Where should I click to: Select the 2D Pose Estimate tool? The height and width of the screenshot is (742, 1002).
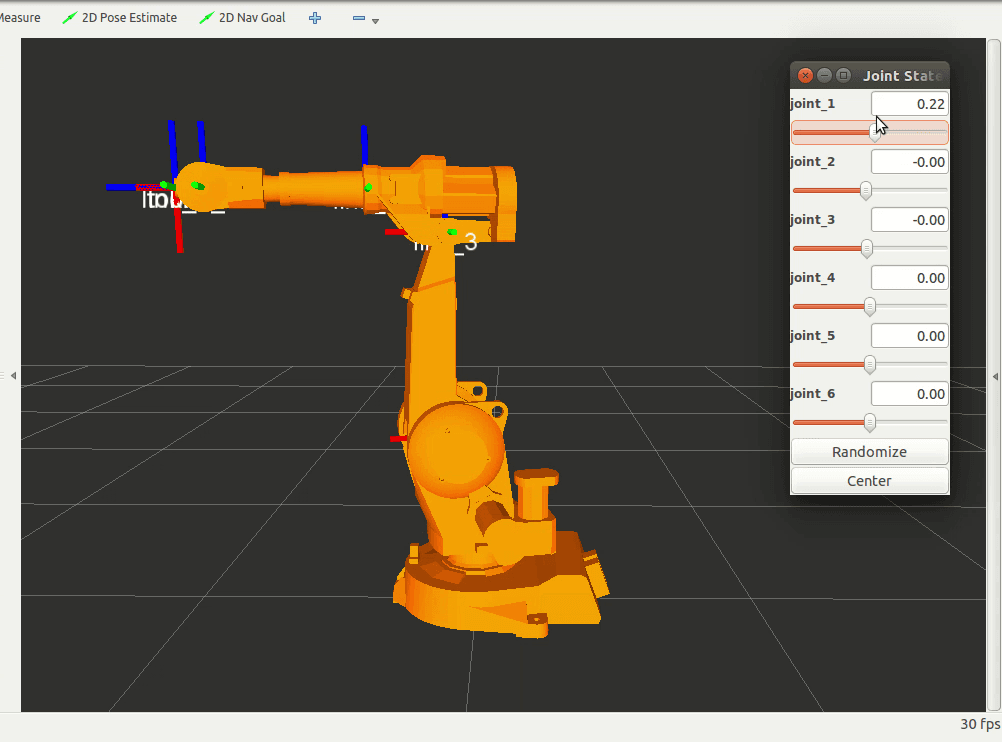pyautogui.click(x=119, y=18)
